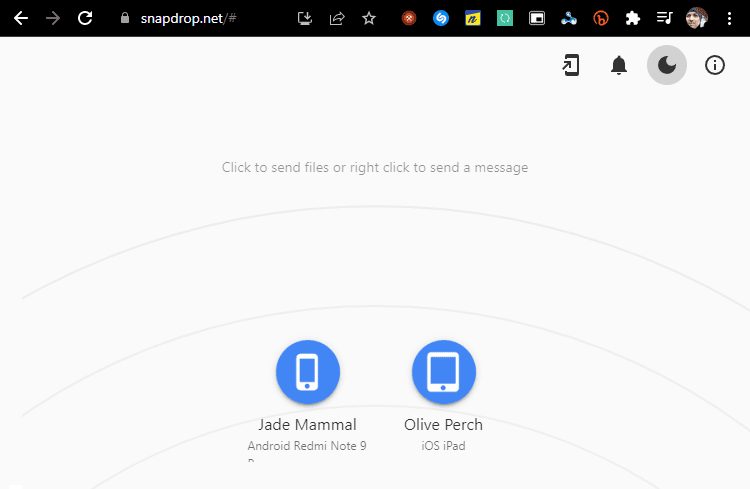Open the blue share-nodes extension

569,18
